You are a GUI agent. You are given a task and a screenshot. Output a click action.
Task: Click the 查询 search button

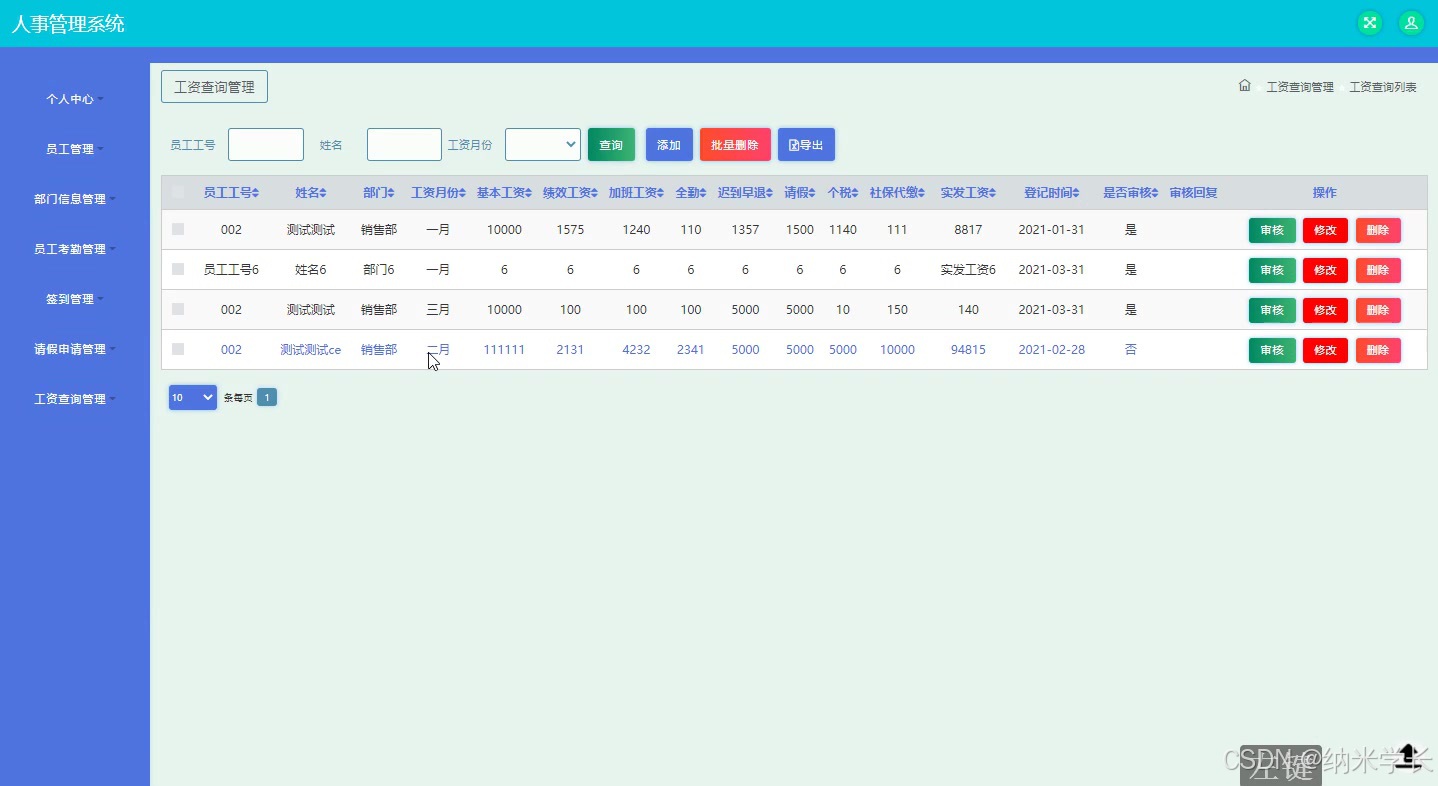coord(611,145)
